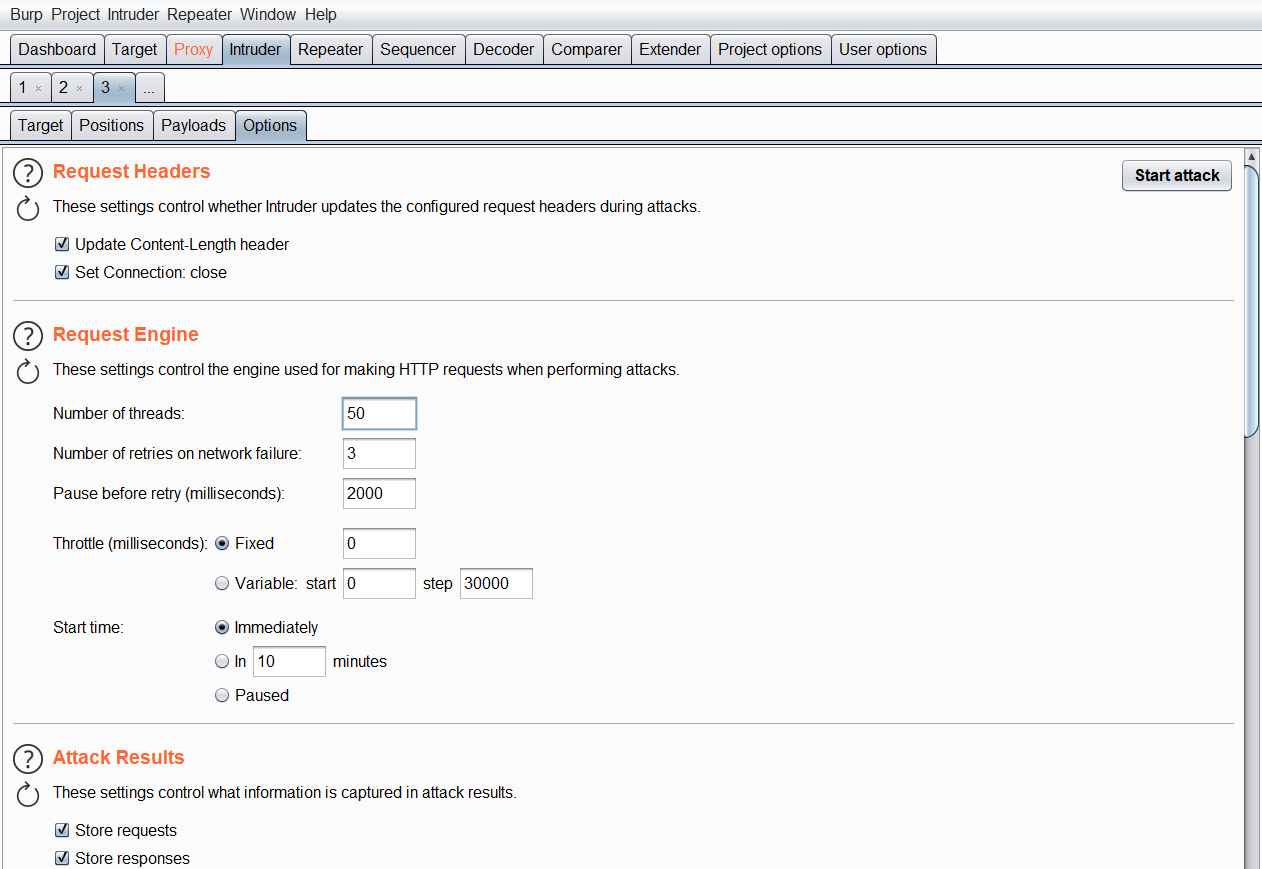
Task: Select Variable throttle radio button
Action: tap(222, 583)
